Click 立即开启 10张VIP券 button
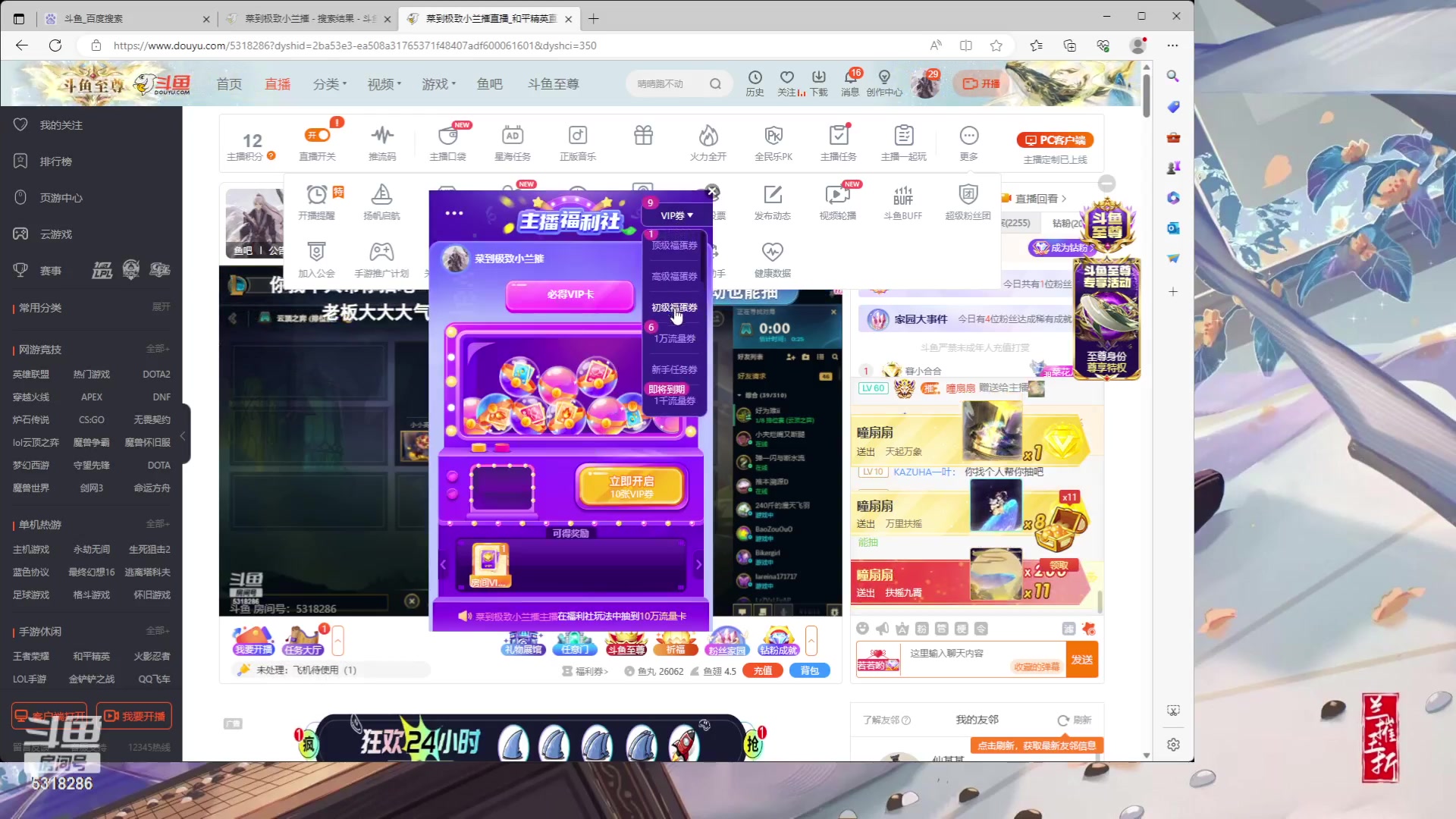Screen dimensions: 1456x819 632,487
